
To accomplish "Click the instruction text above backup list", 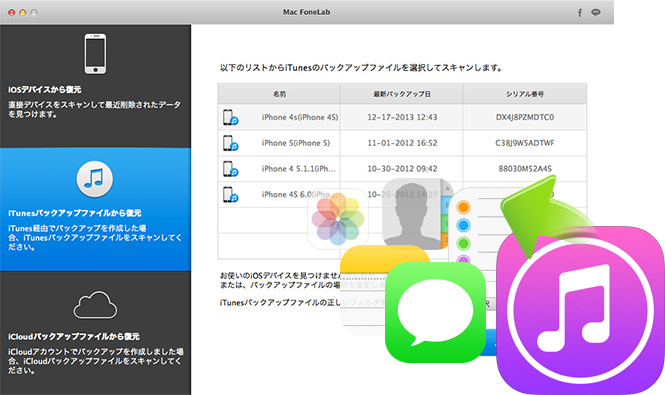I will (x=361, y=68).
